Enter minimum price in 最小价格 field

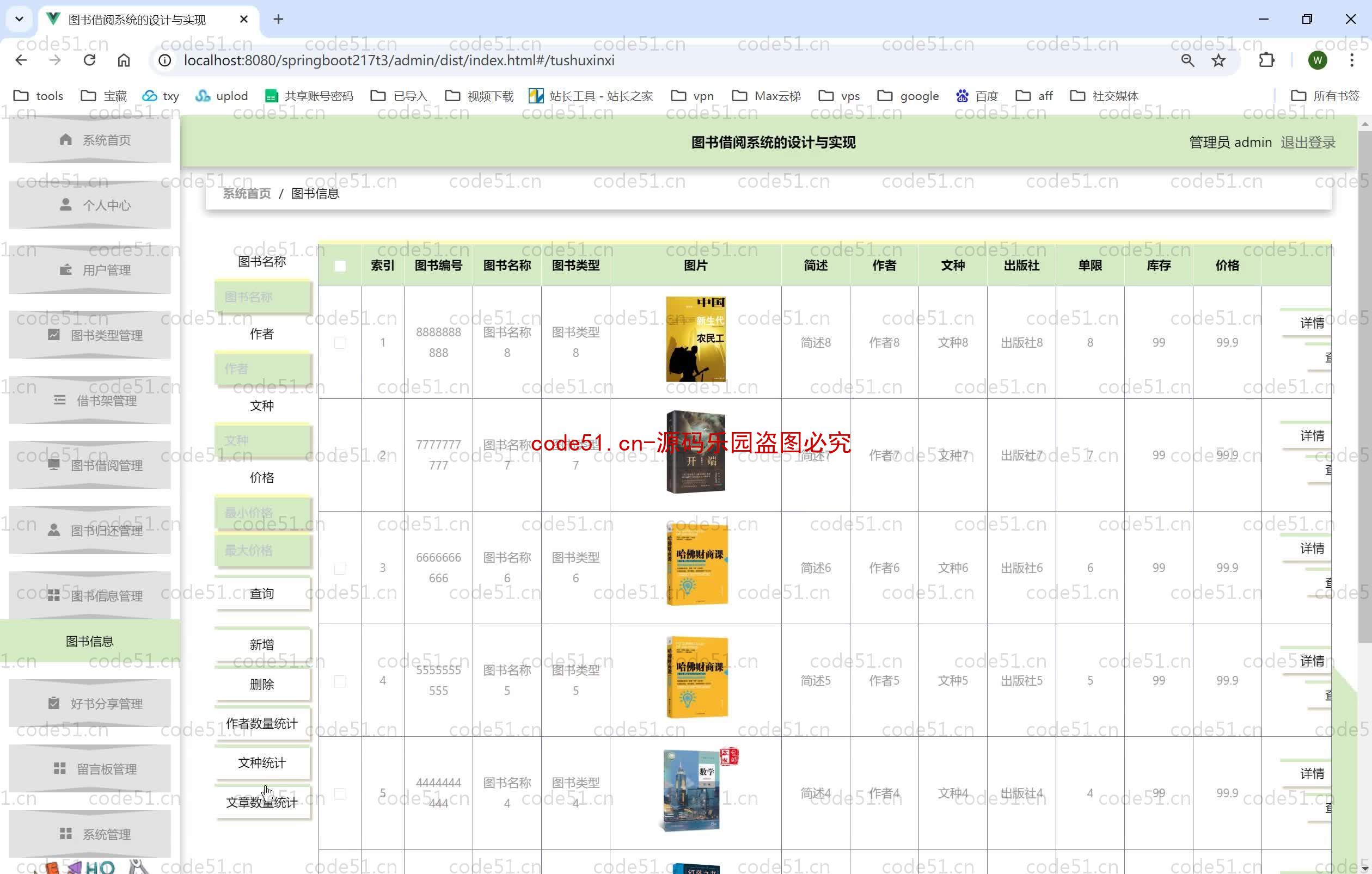point(262,511)
